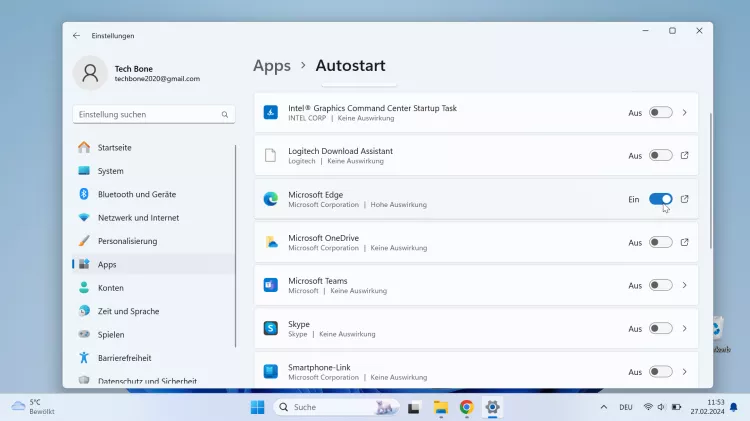Image resolution: width=750 pixels, height=421 pixels.
Task: Click the Smartphone-Link app icon
Action: click(x=271, y=371)
